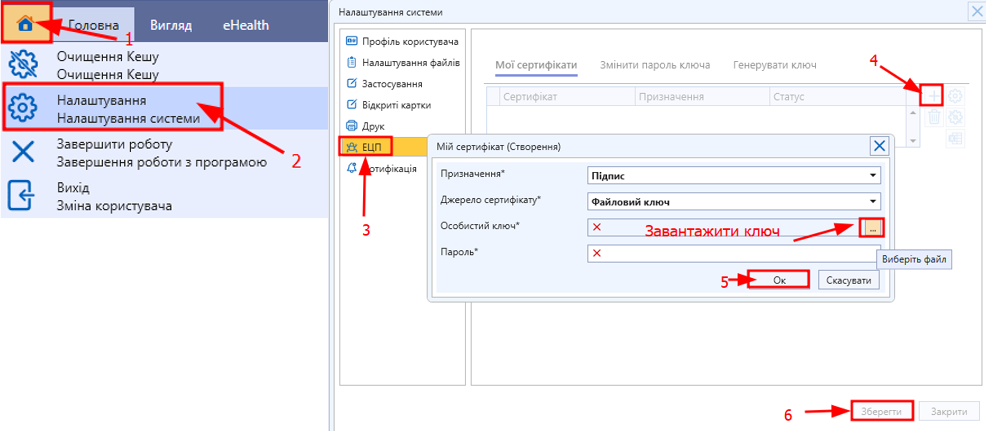The image size is (986, 432).
Task: Switch to Мої сертифікати tab
Action: point(536,65)
